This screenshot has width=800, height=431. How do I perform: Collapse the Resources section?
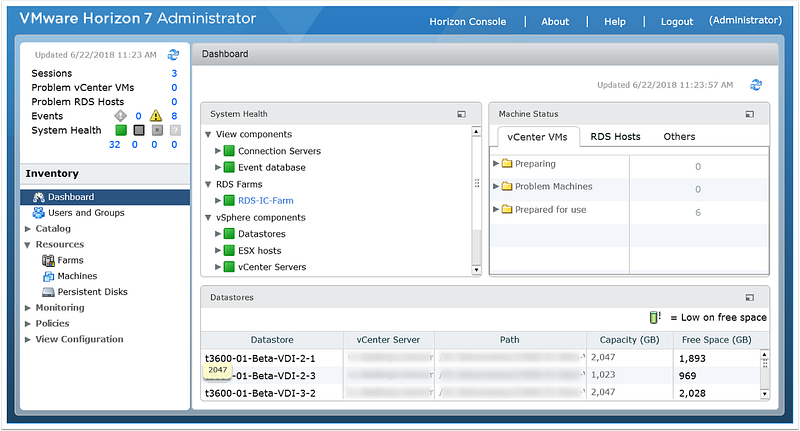pos(28,245)
